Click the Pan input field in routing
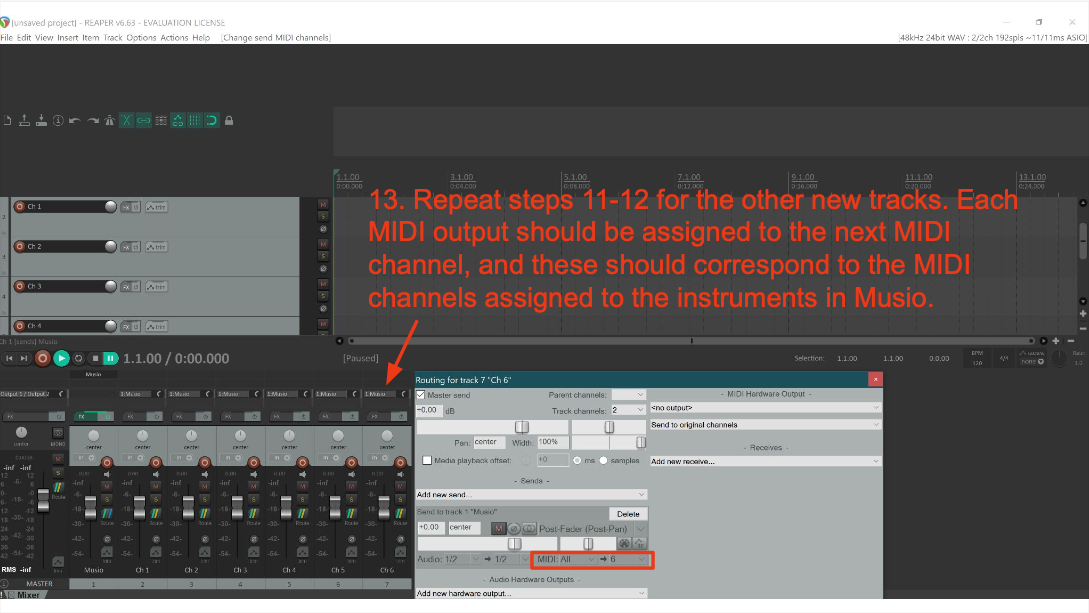 pos(487,442)
